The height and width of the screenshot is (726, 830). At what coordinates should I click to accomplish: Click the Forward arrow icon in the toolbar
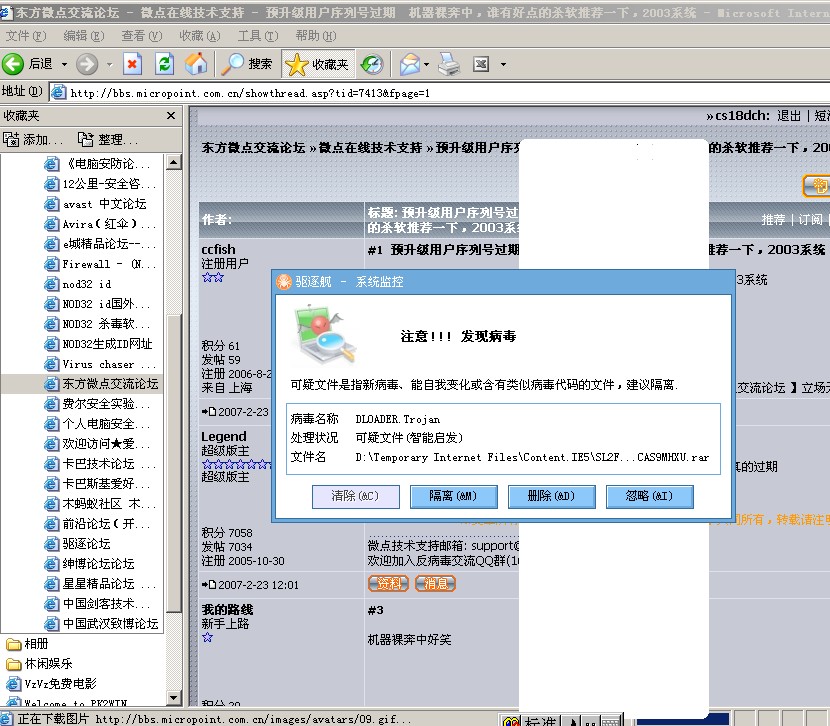87,65
